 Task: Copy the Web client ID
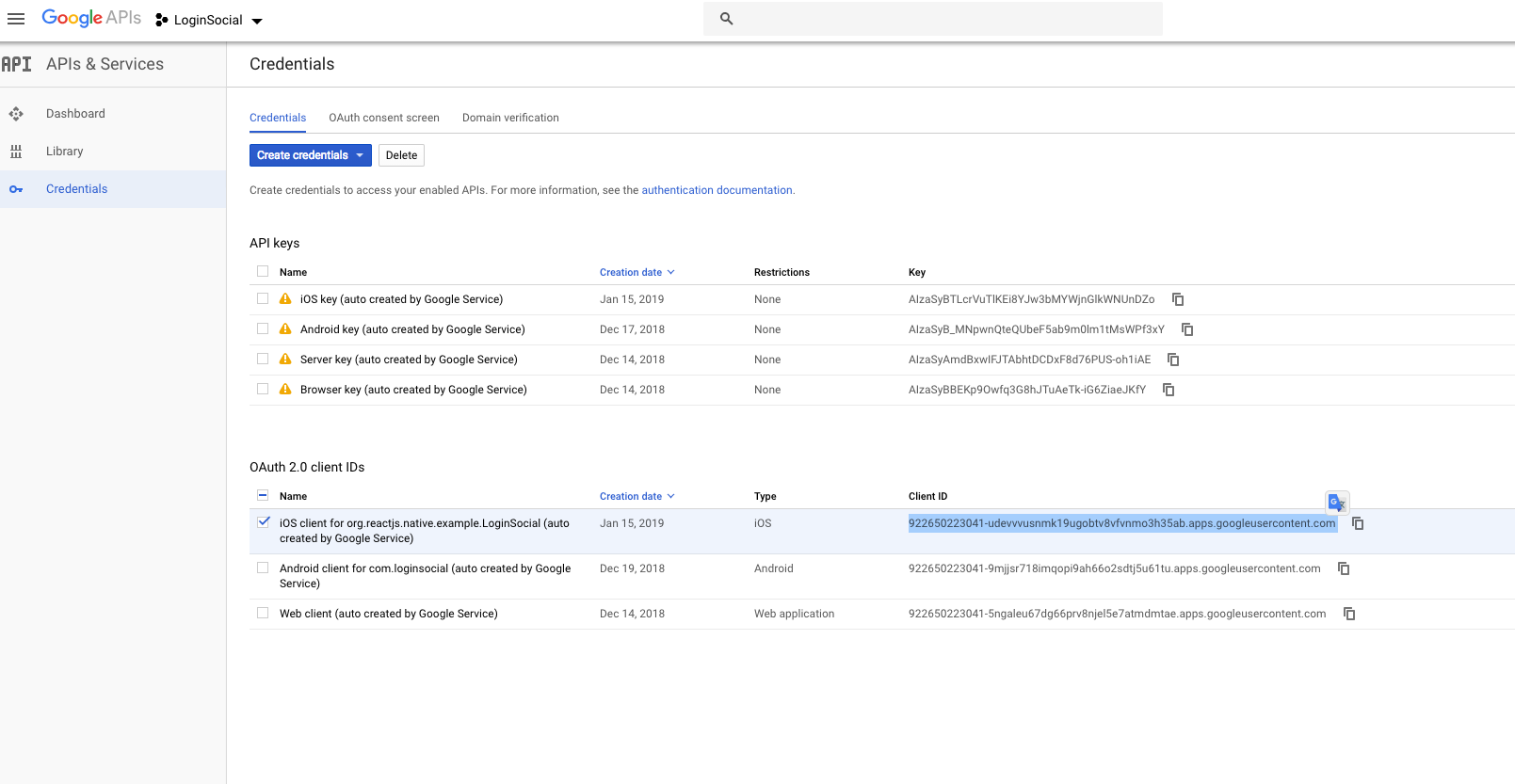[1349, 614]
